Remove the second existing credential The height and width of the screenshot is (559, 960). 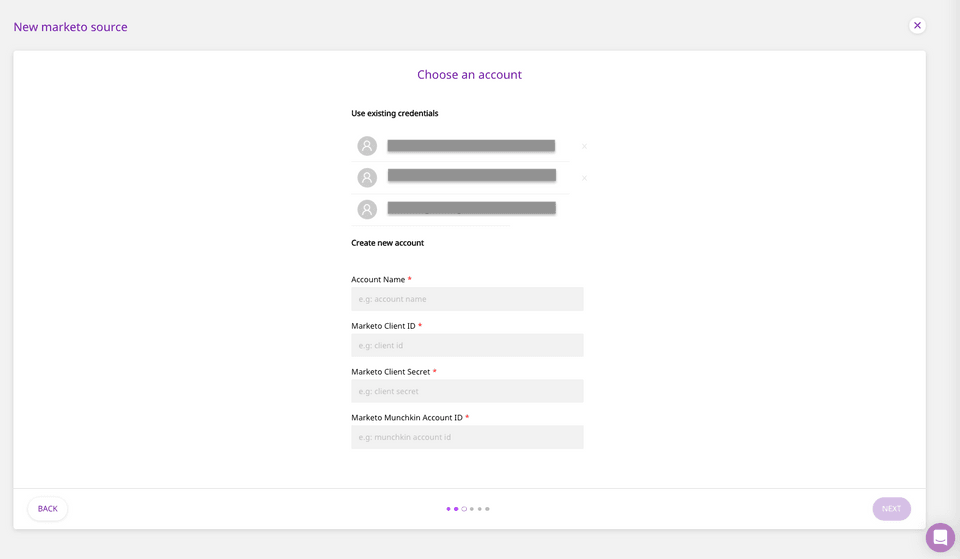[584, 178]
